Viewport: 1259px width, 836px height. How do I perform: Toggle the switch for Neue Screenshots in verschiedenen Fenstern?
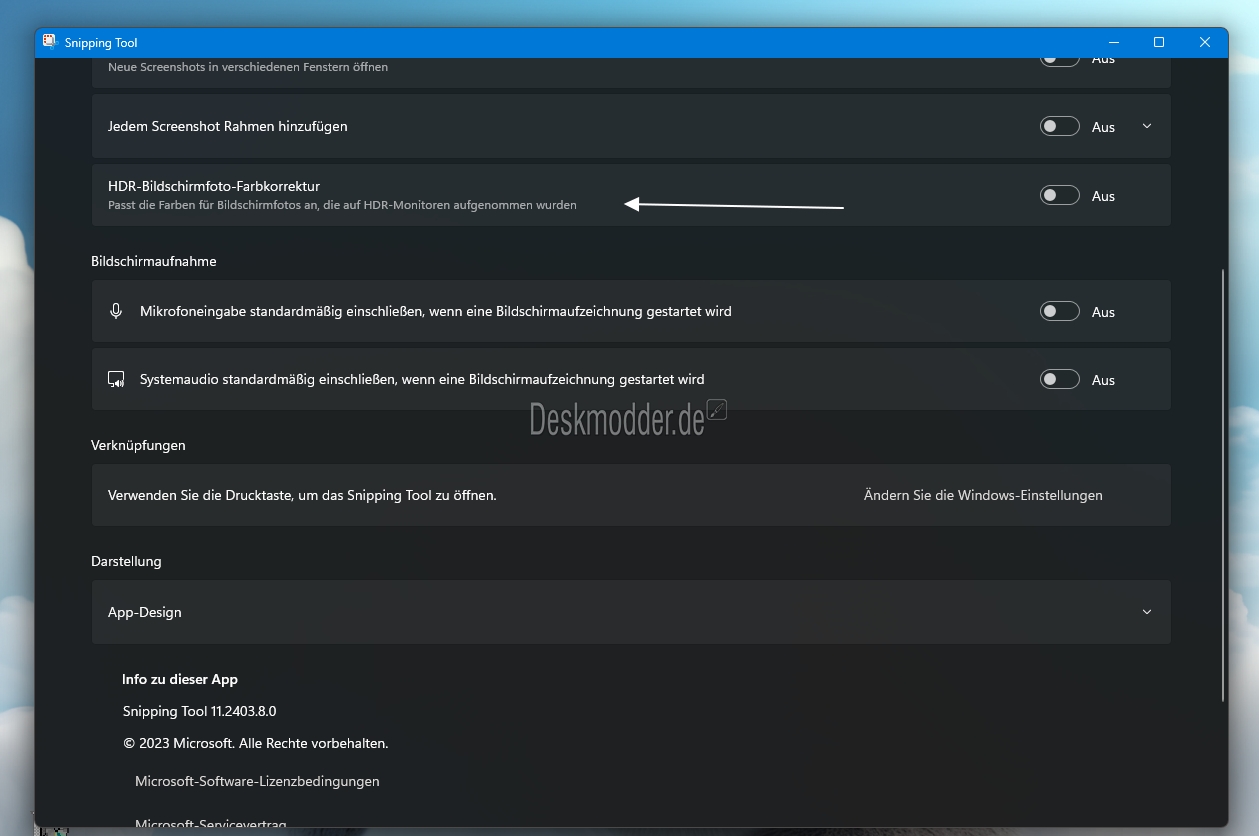1059,60
